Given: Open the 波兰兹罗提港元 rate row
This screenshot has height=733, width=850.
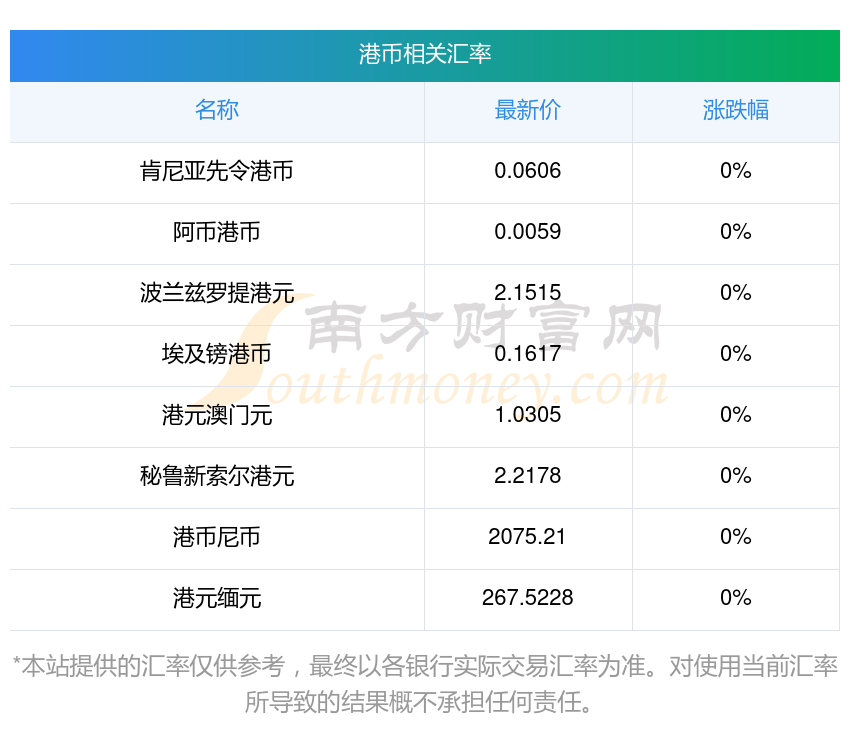Looking at the screenshot, I should (x=424, y=293).
